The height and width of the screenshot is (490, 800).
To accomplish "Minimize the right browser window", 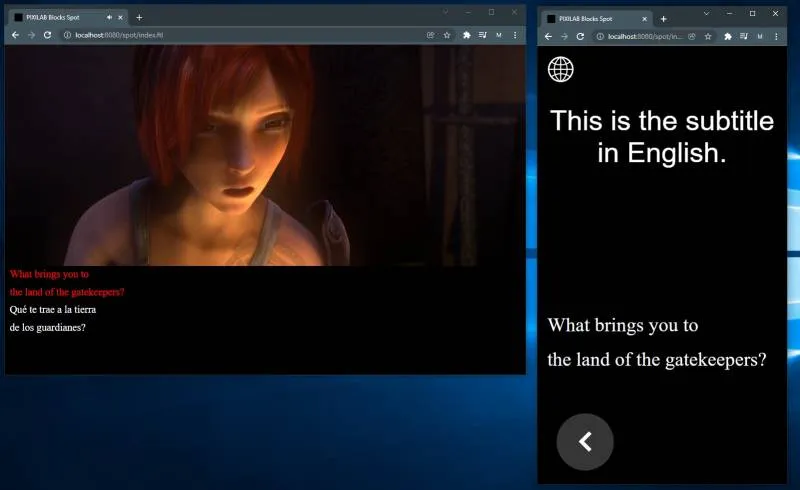I will point(730,14).
